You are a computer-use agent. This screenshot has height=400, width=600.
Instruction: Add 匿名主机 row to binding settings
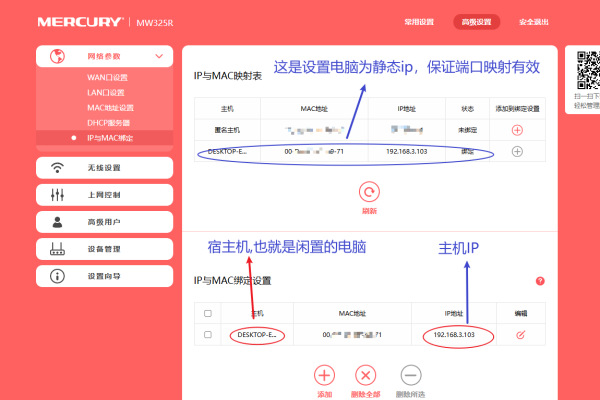[517, 130]
